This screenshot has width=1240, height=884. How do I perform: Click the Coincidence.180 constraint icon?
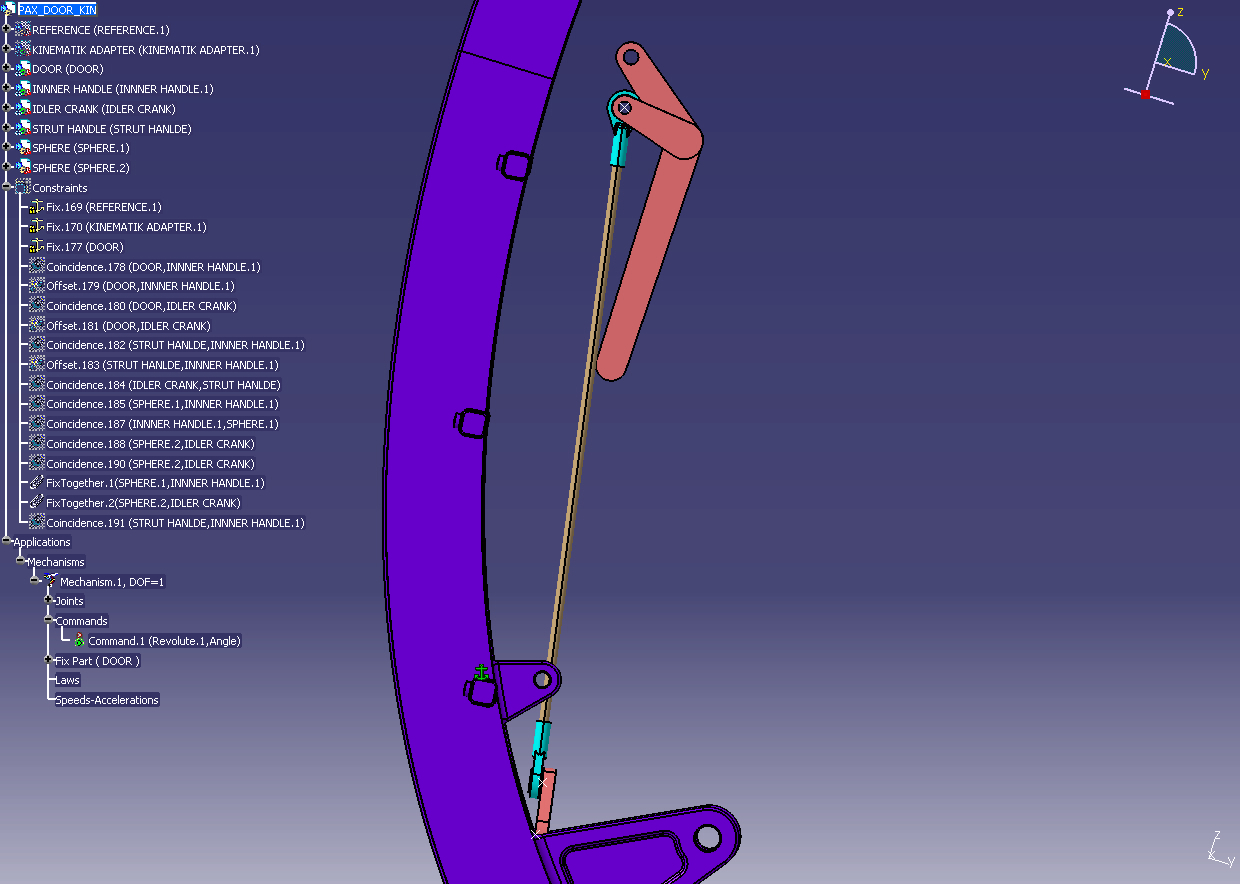pyautogui.click(x=37, y=305)
